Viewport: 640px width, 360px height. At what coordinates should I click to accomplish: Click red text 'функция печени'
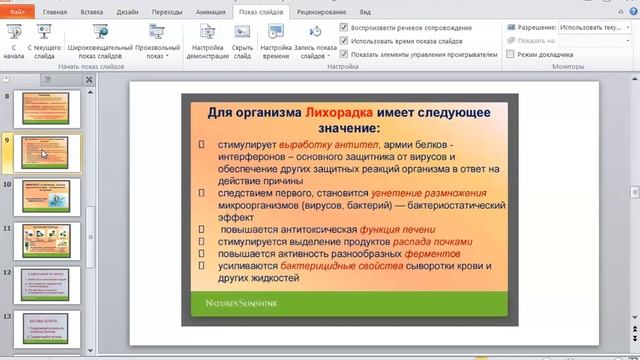point(397,229)
